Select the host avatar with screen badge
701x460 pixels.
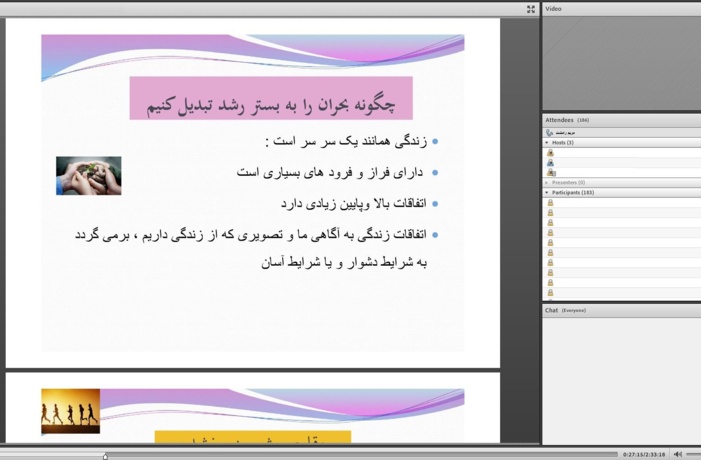(x=551, y=173)
